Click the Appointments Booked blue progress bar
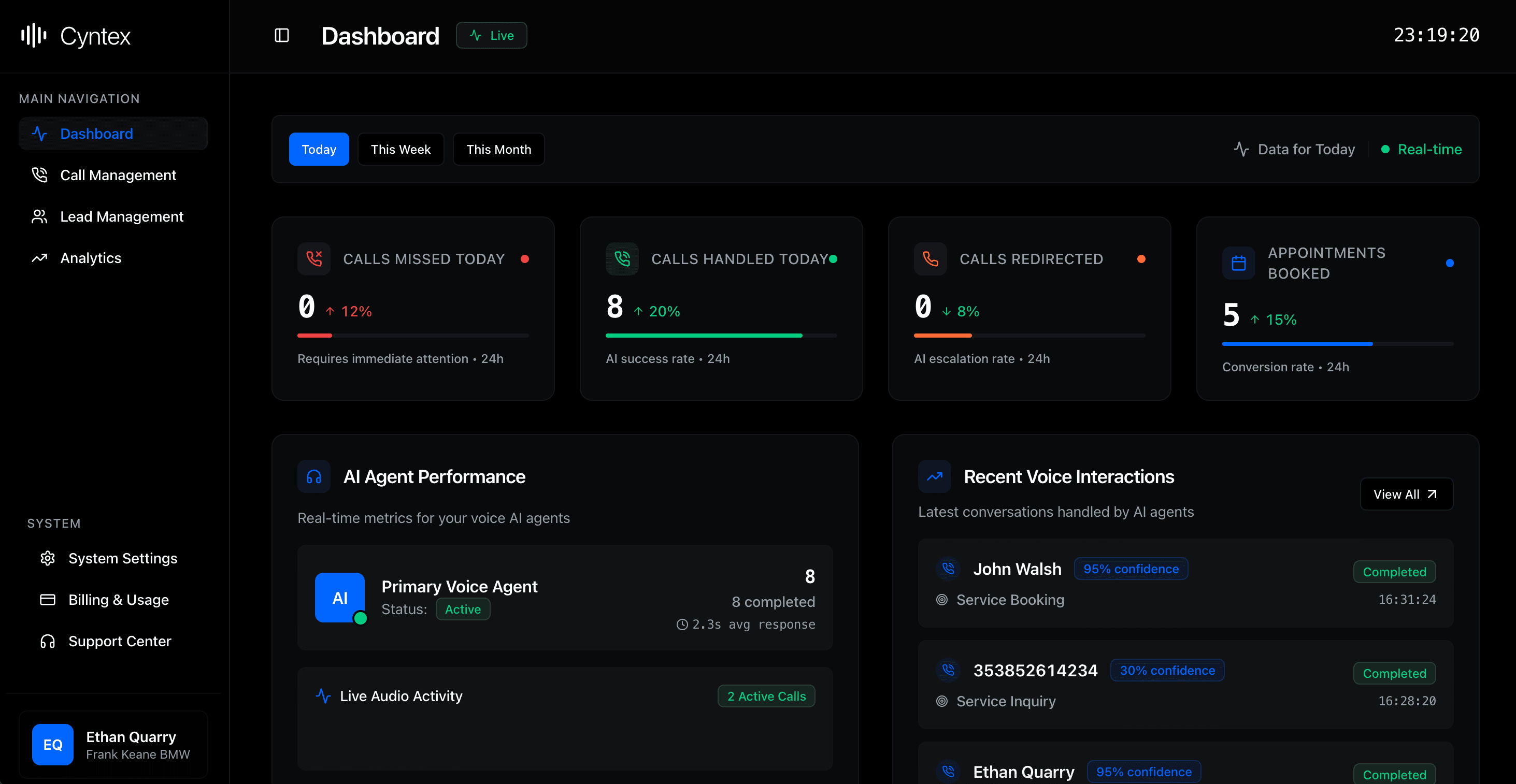This screenshot has height=784, width=1516. (1338, 343)
